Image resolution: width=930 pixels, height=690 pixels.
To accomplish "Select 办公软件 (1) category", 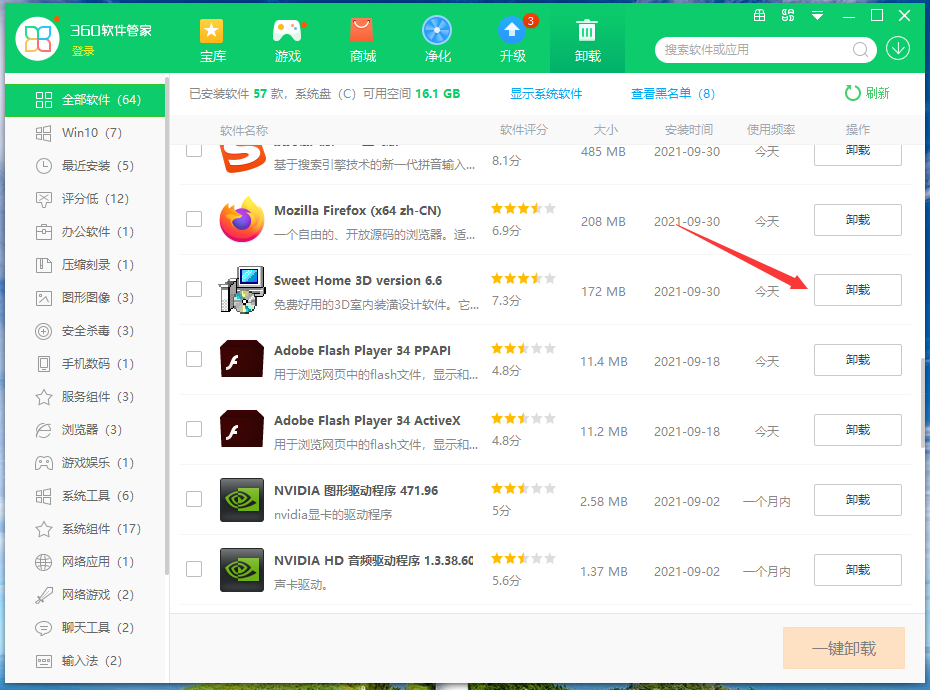I will (85, 232).
